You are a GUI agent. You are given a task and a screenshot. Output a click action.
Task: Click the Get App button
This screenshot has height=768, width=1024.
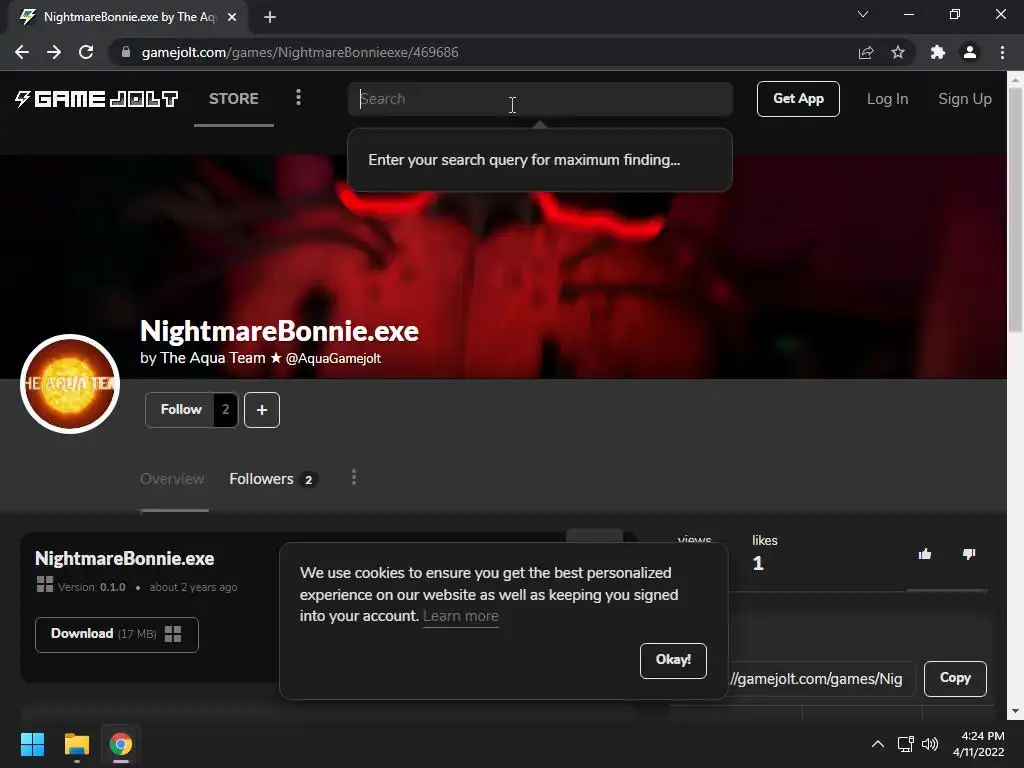pyautogui.click(x=798, y=99)
